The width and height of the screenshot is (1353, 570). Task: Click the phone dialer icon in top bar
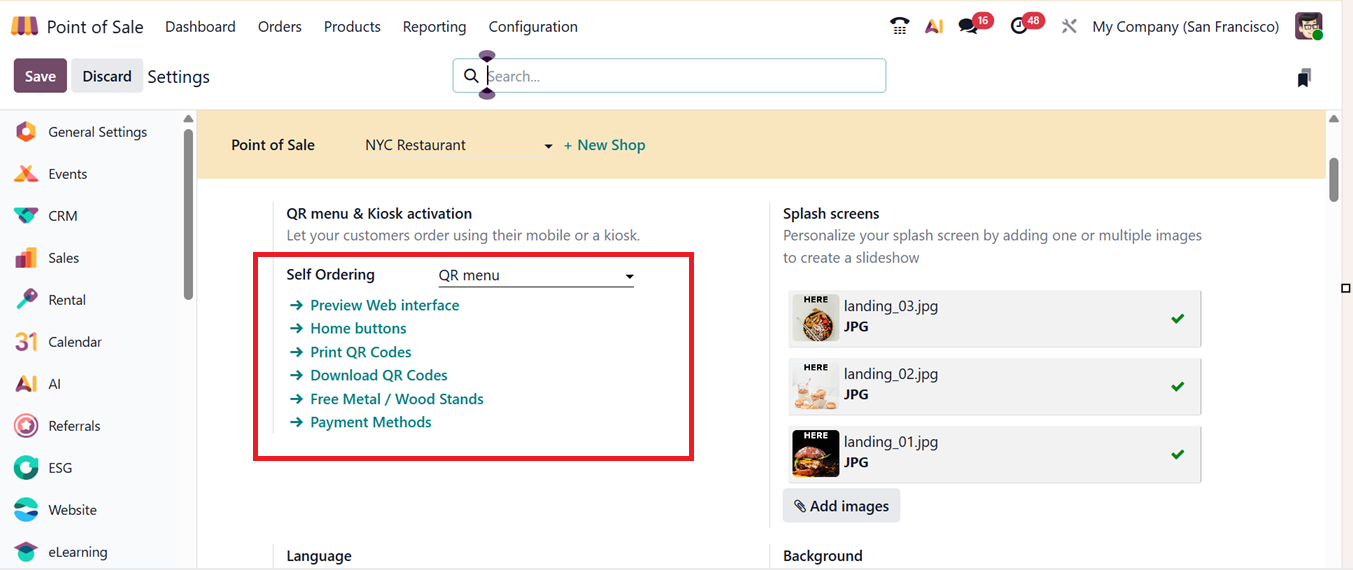[899, 27]
